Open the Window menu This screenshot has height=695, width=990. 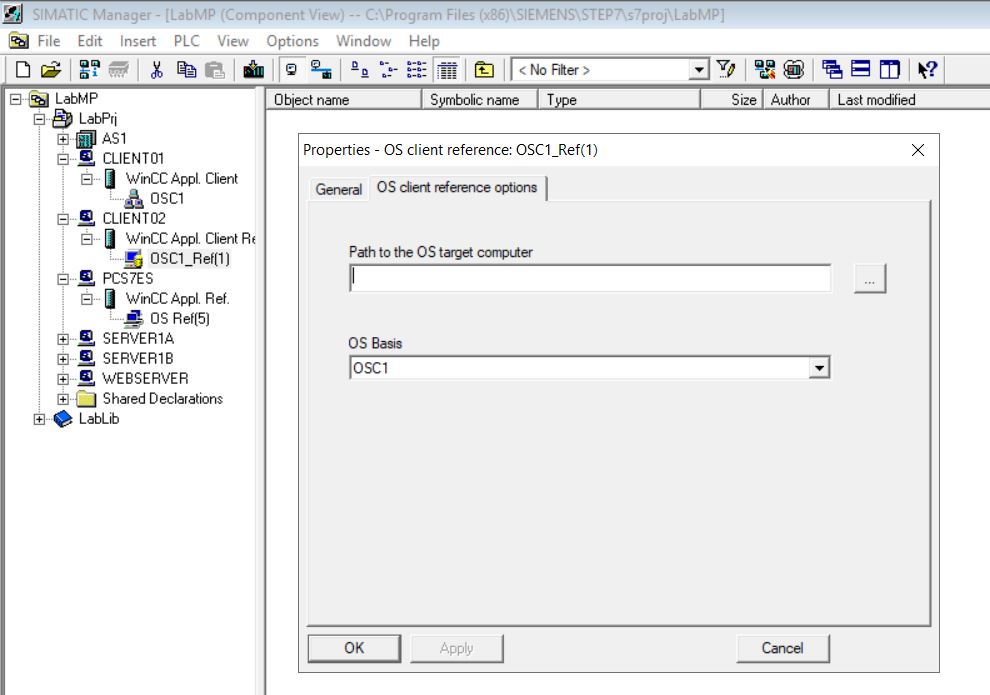pyautogui.click(x=364, y=41)
